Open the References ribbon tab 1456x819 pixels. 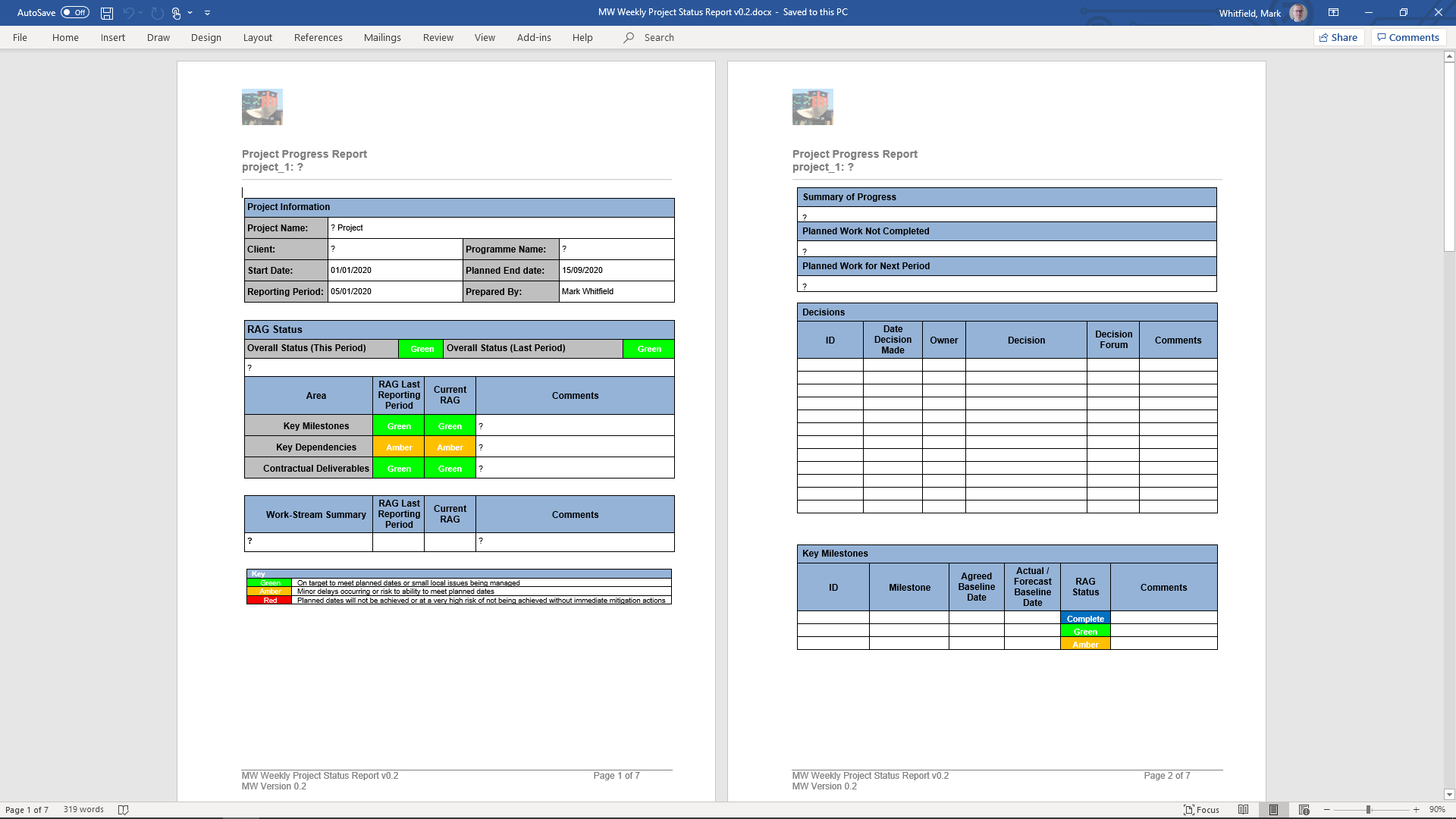pyautogui.click(x=318, y=37)
